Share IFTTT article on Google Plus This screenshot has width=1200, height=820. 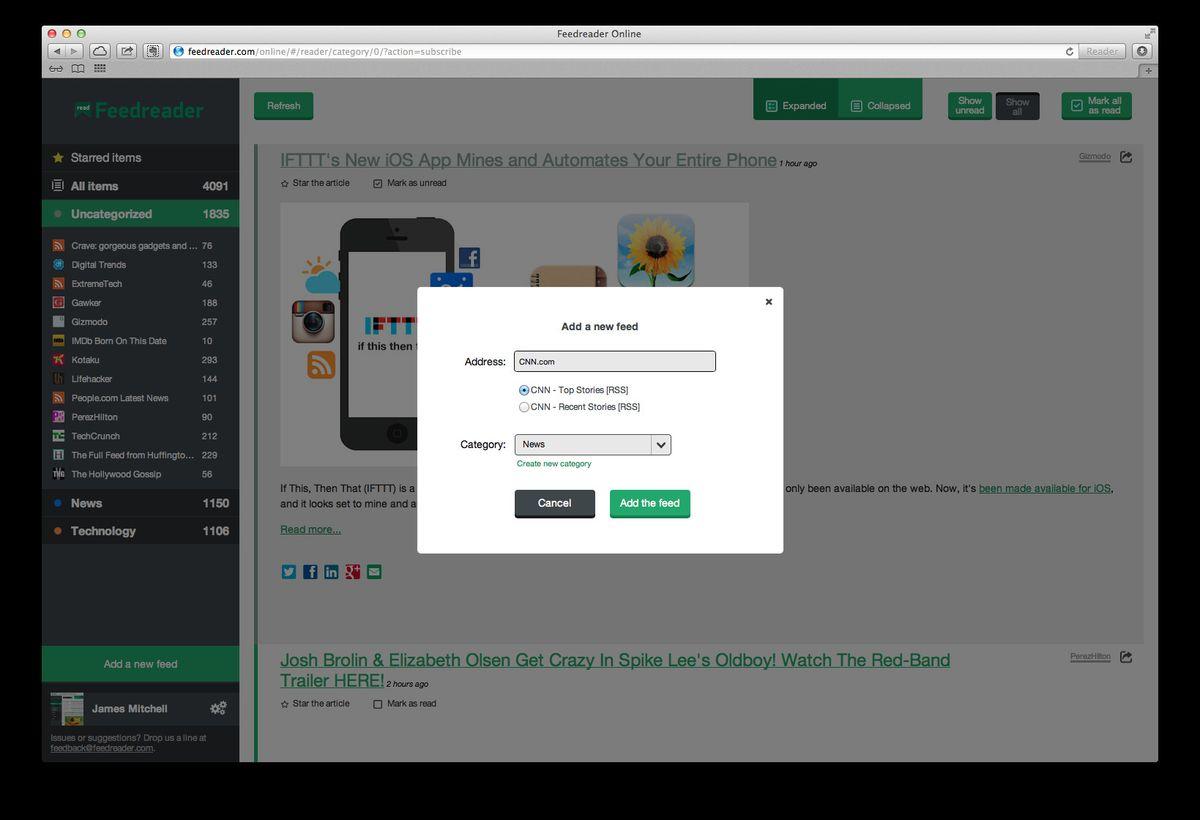(x=352, y=572)
